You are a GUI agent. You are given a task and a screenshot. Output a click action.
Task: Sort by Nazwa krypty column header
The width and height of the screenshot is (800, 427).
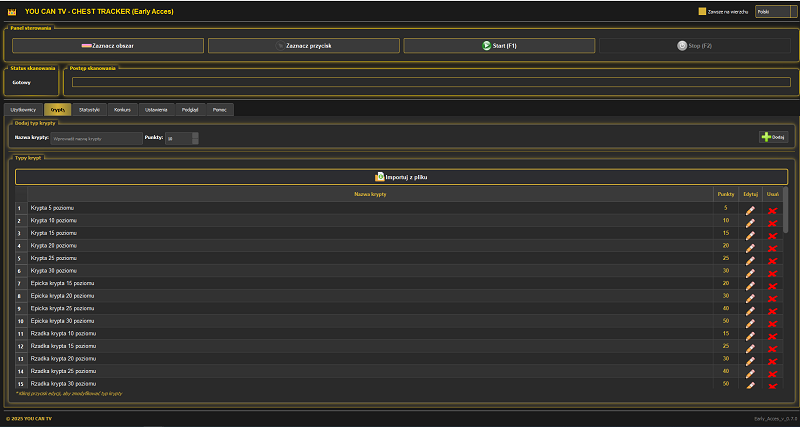pos(370,194)
